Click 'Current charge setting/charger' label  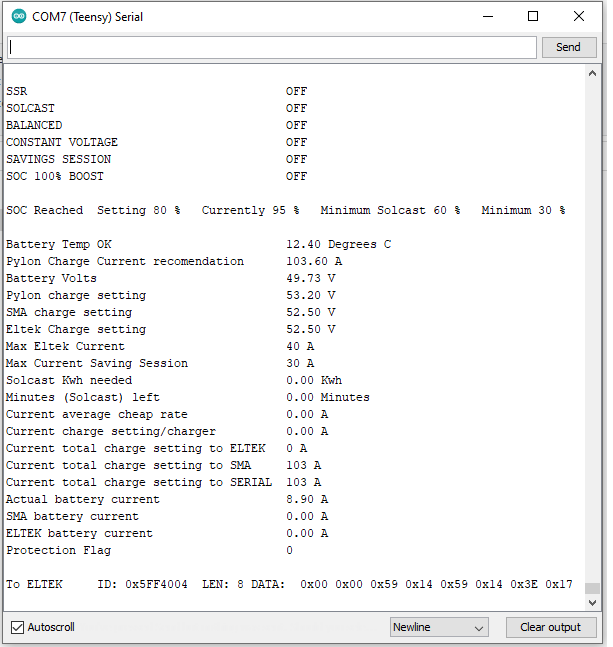pyautogui.click(x=111, y=431)
